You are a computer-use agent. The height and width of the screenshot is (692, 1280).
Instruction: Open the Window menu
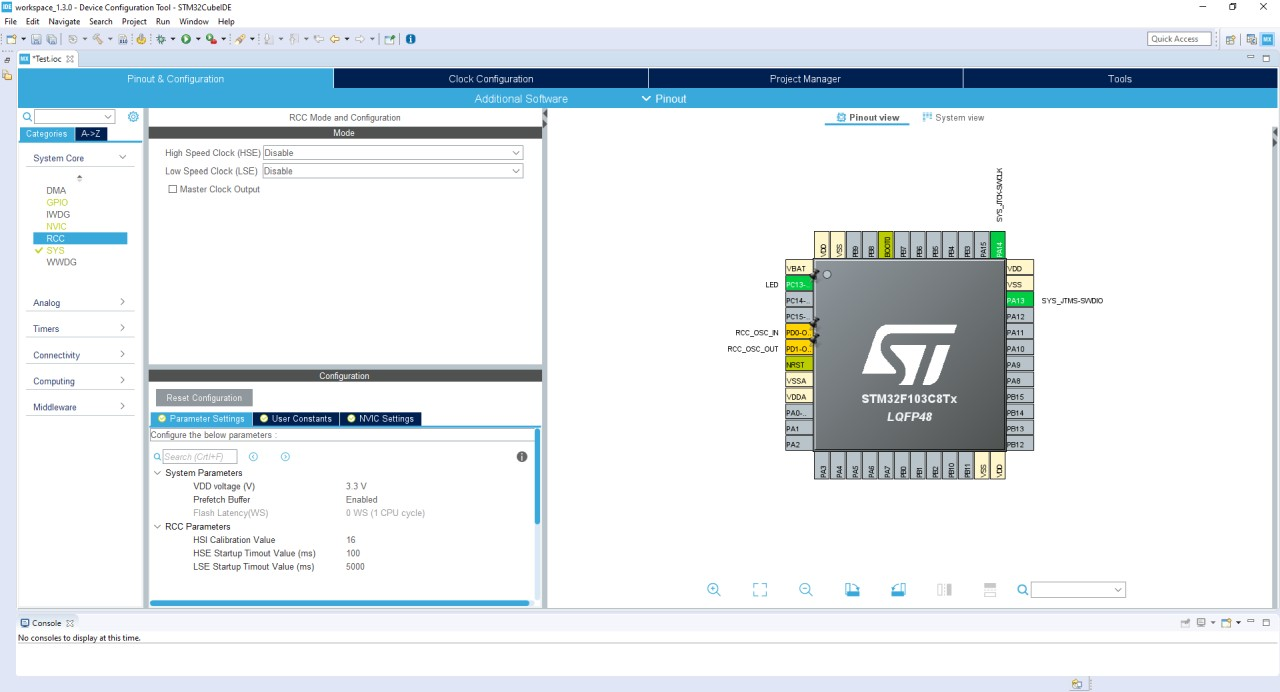(x=194, y=21)
